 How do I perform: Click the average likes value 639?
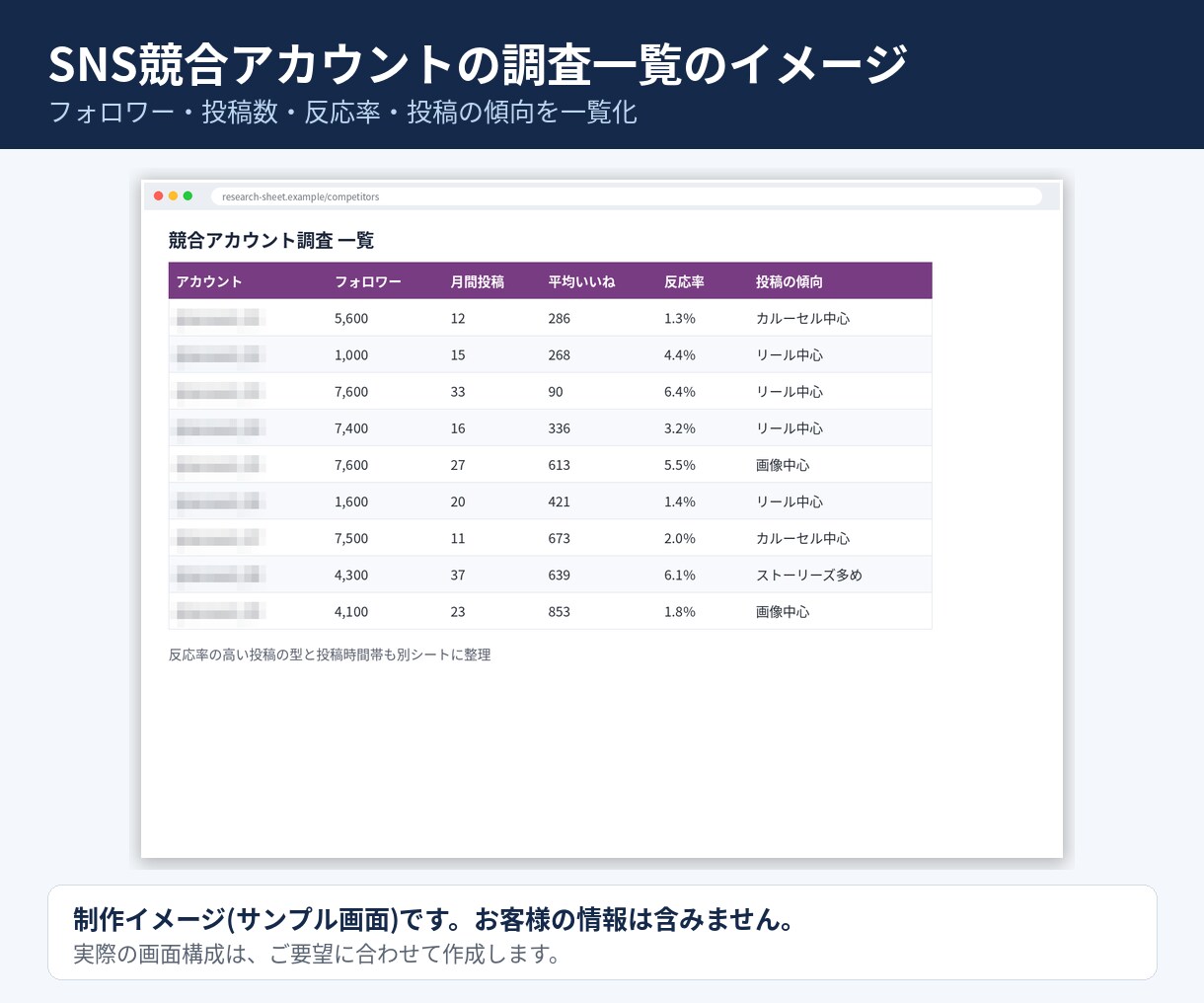click(560, 575)
